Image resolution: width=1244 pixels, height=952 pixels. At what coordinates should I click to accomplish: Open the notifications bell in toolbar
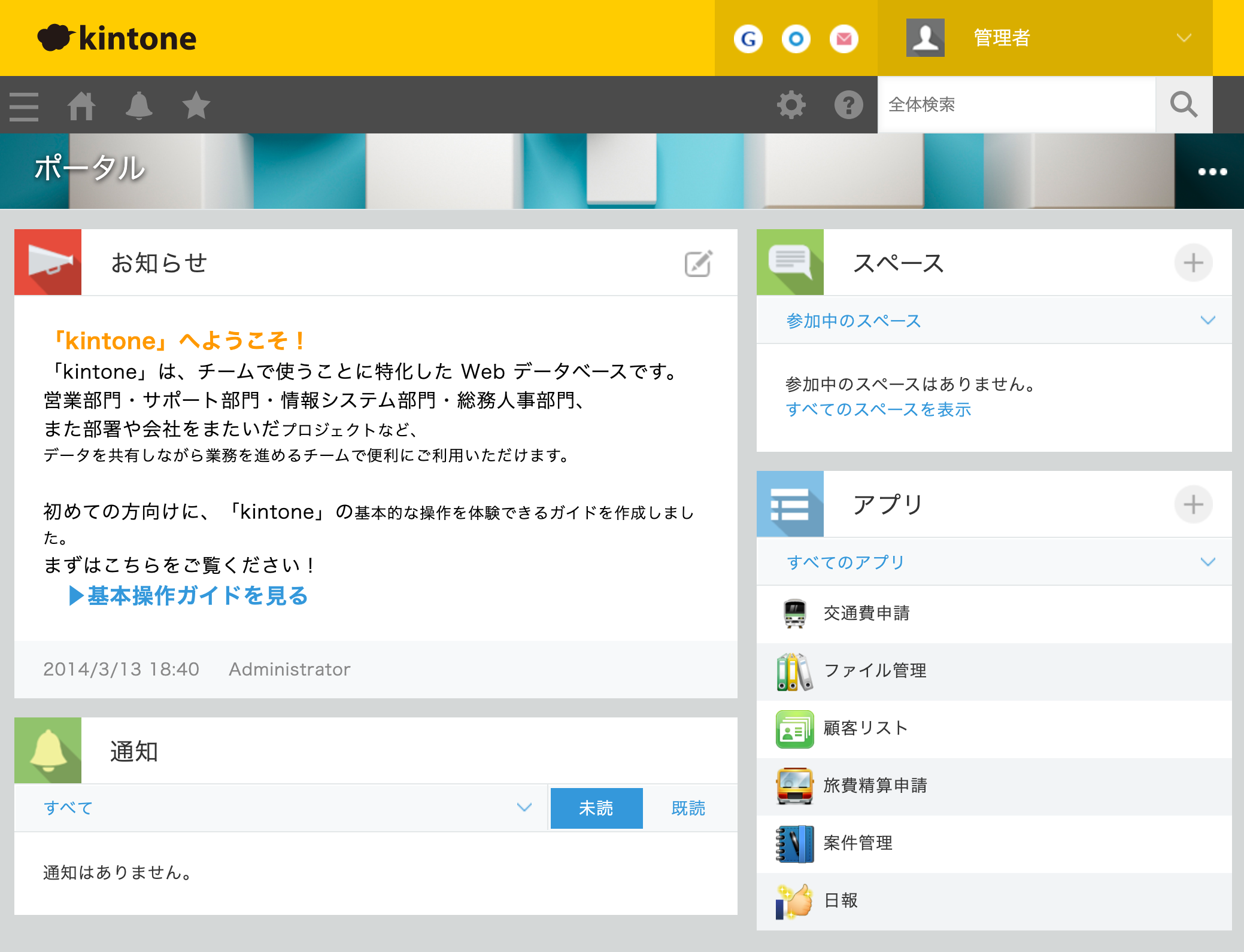[x=139, y=106]
